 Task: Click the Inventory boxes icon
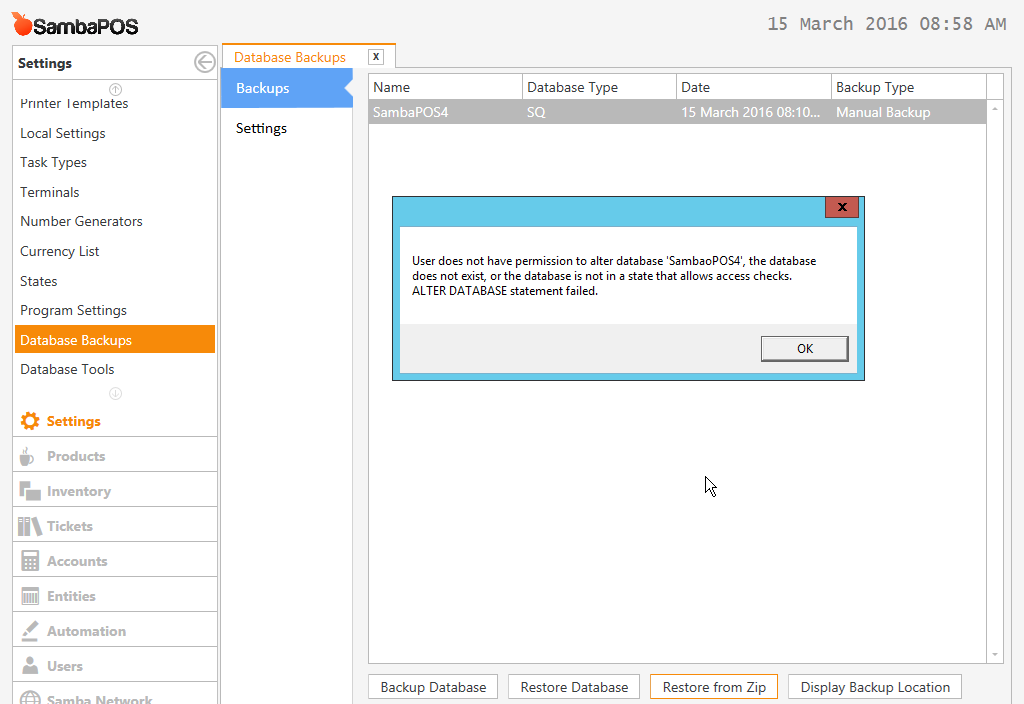click(x=30, y=491)
